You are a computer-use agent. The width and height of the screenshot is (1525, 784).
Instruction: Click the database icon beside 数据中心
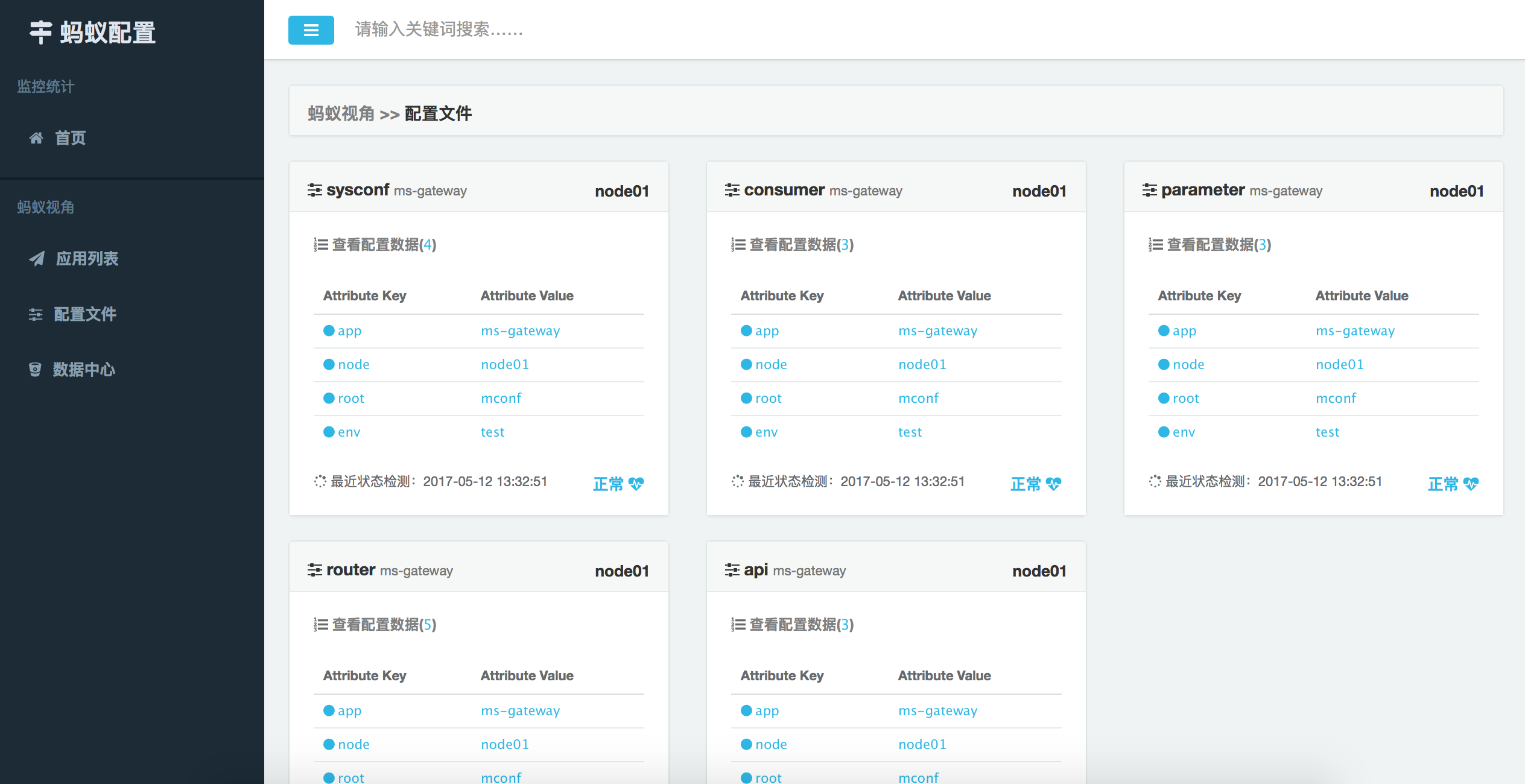coord(35,370)
